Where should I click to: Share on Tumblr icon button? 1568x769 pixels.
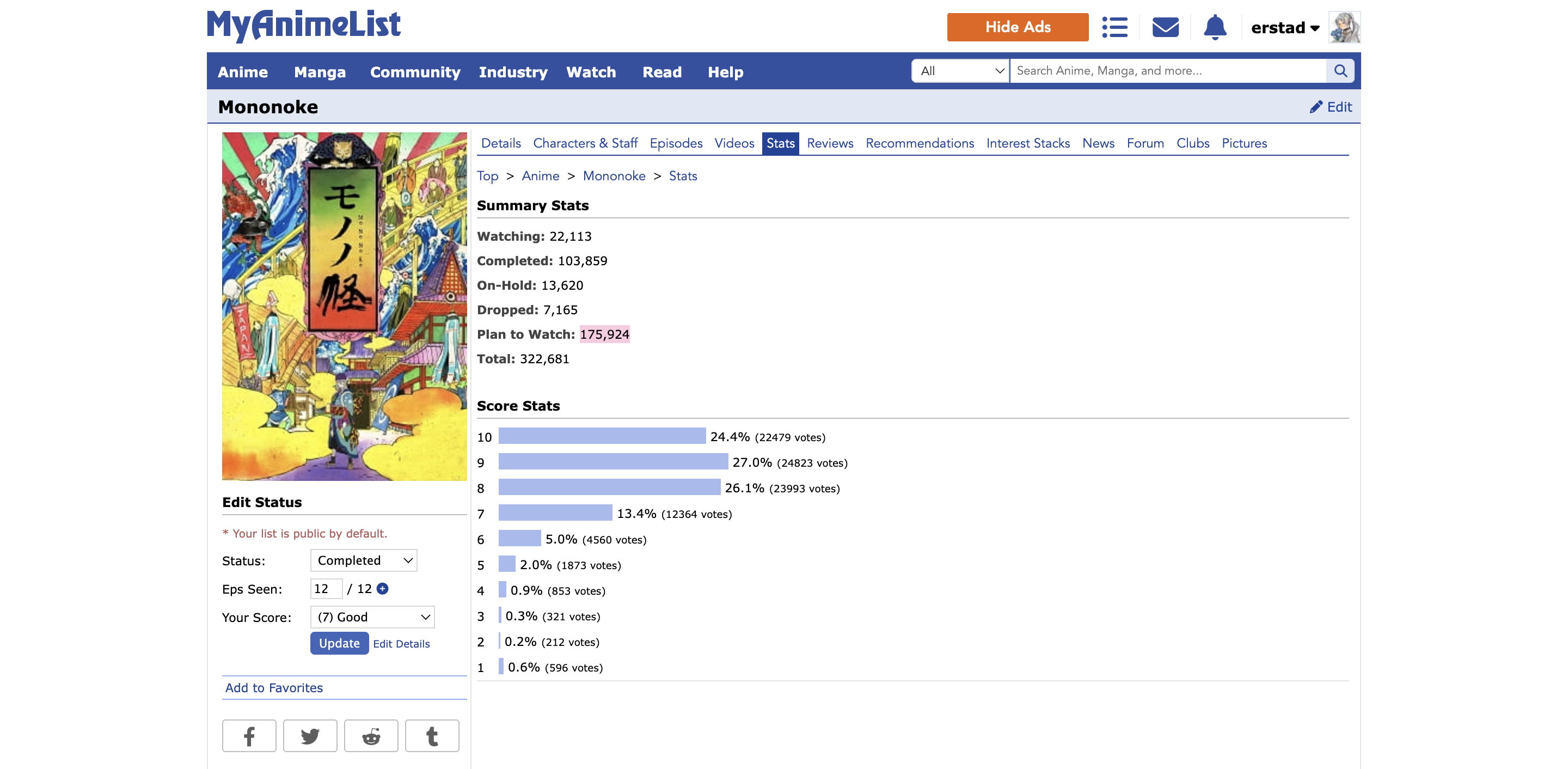coord(432,736)
